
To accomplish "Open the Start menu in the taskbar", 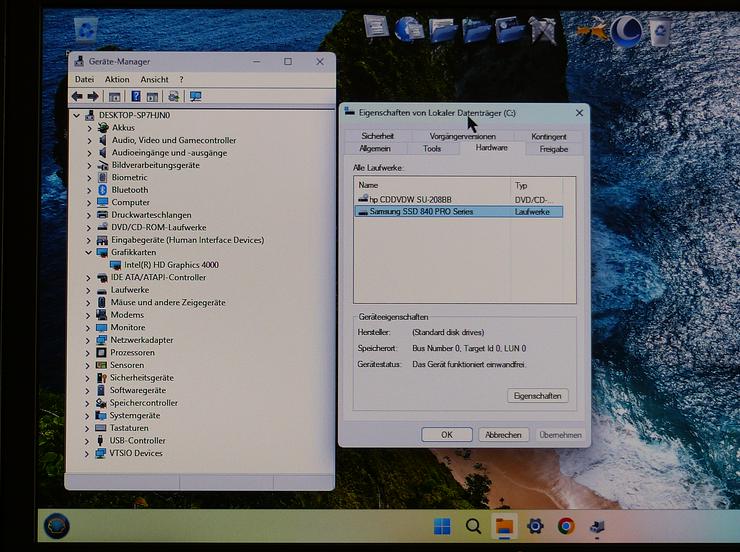I will [442, 526].
